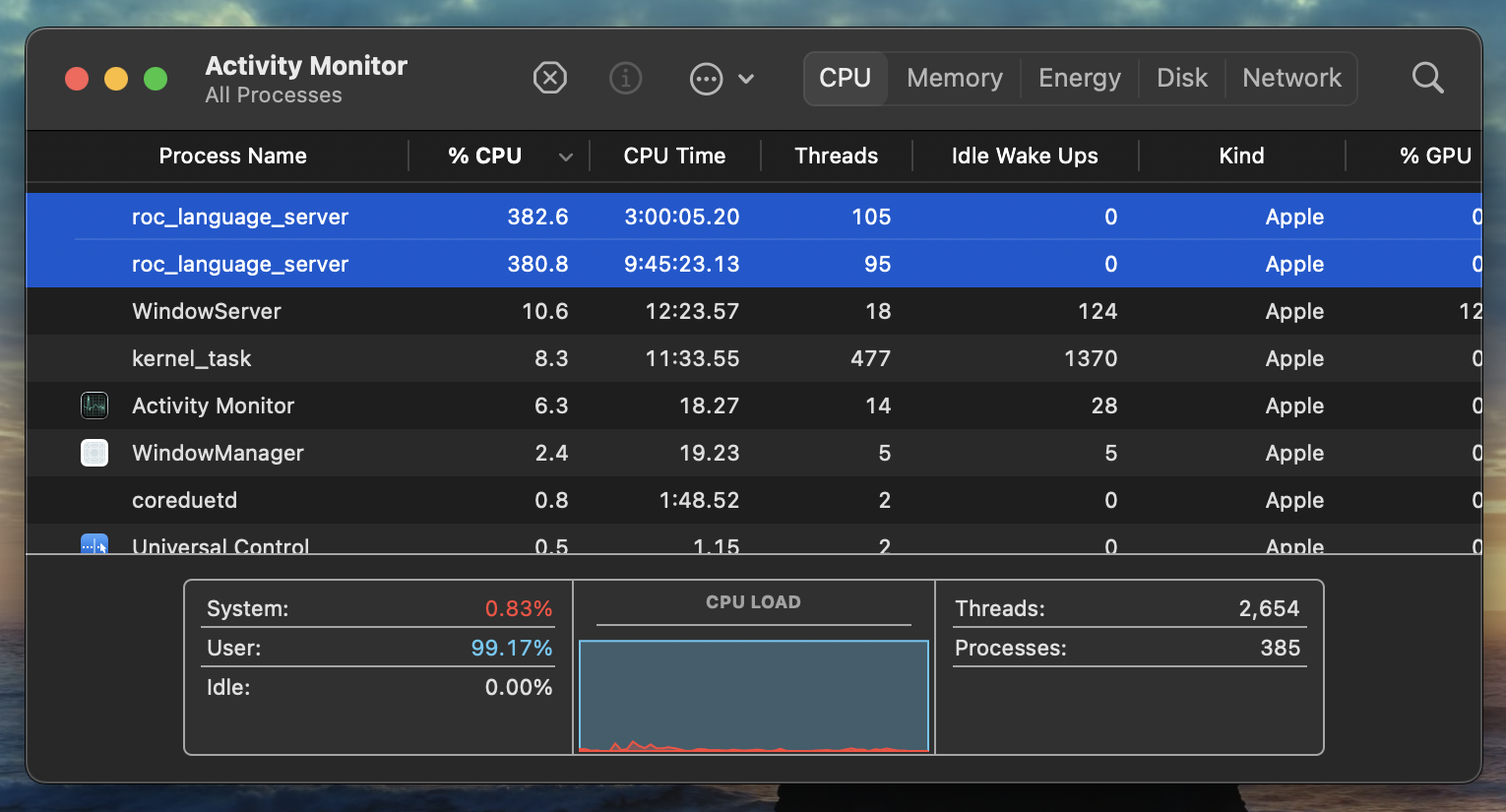The width and height of the screenshot is (1506, 812).
Task: Expand the chevron beside the ellipsis button
Action: (x=746, y=79)
